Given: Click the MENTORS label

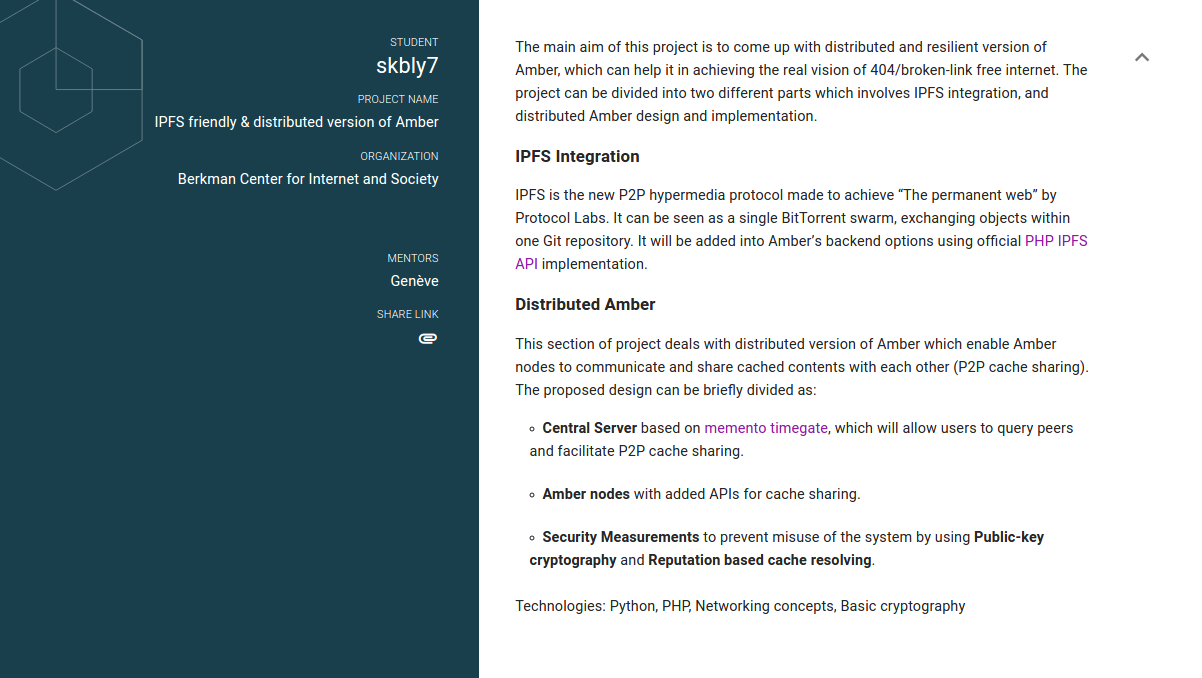Looking at the screenshot, I should point(413,258).
